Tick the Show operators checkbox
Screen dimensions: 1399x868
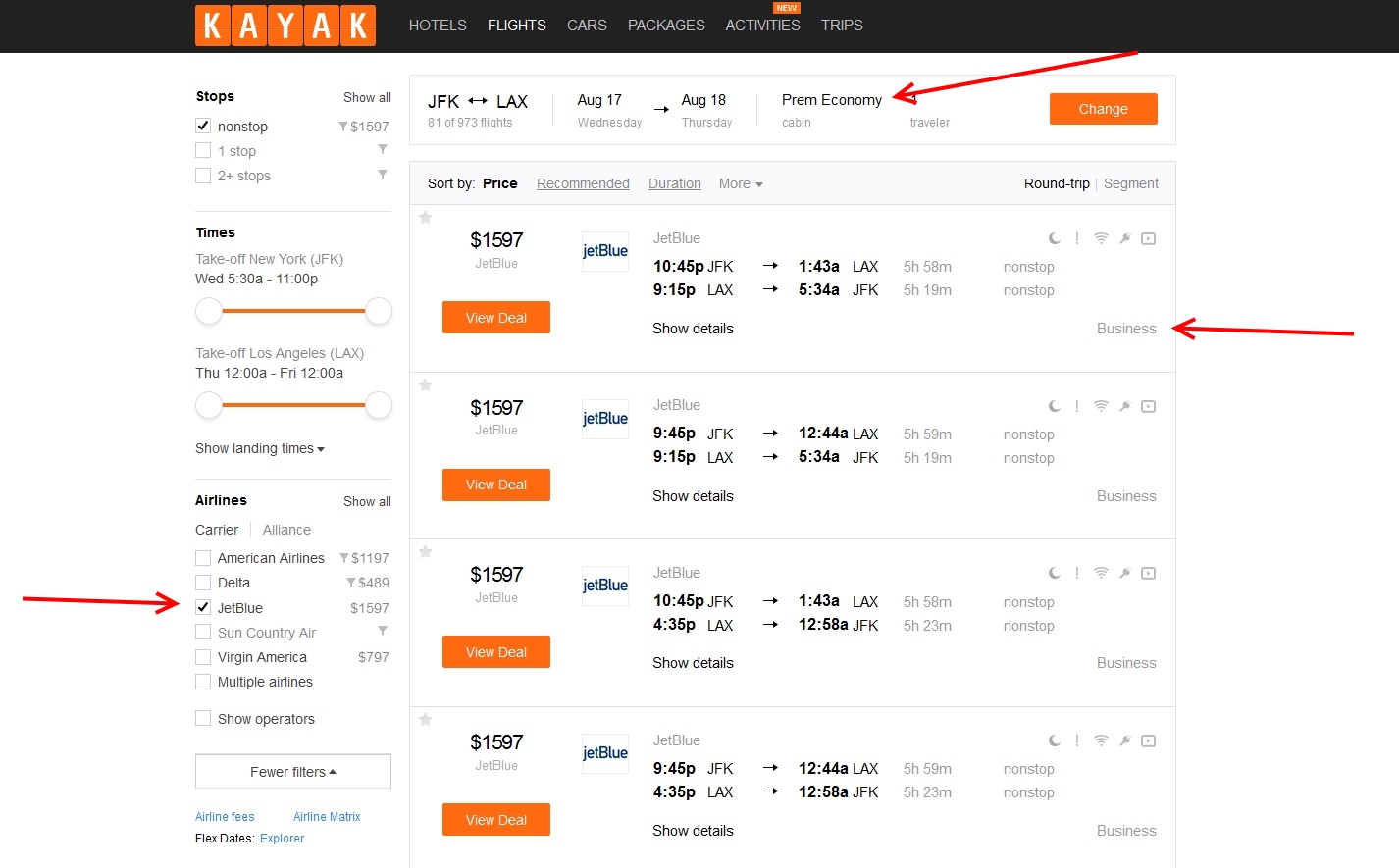(204, 718)
